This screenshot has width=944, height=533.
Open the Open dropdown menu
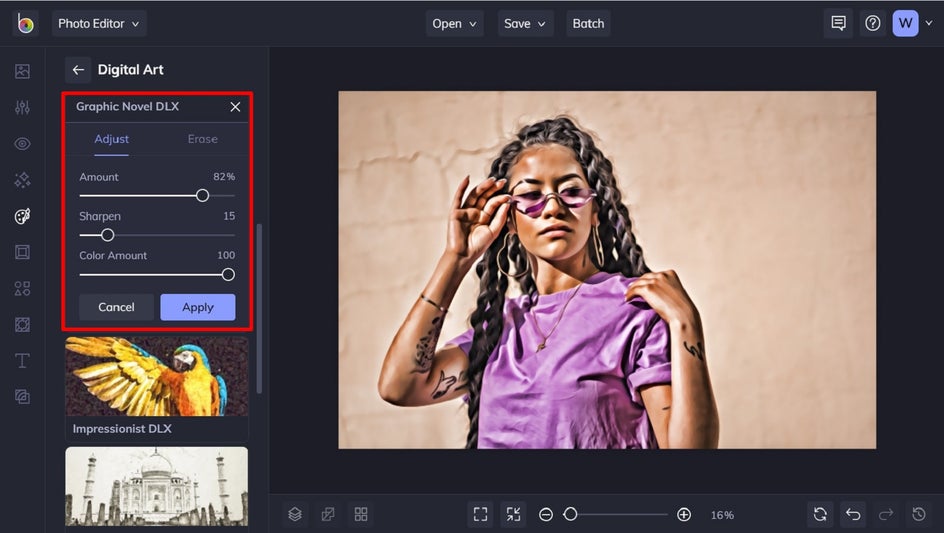coord(455,23)
